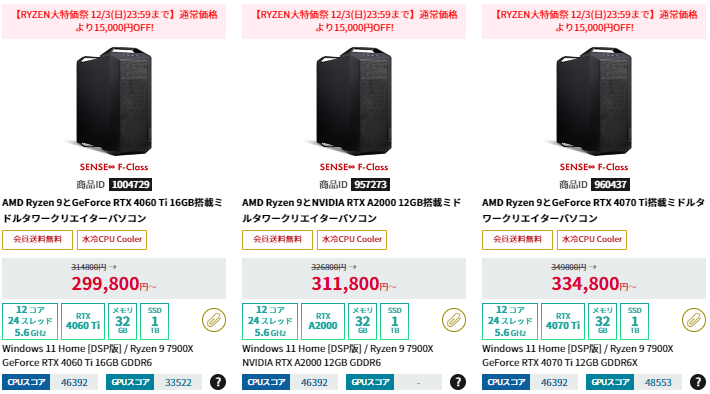710x394 pixels.
Task: Open product image of ID 957273 tower
Action: (354, 101)
